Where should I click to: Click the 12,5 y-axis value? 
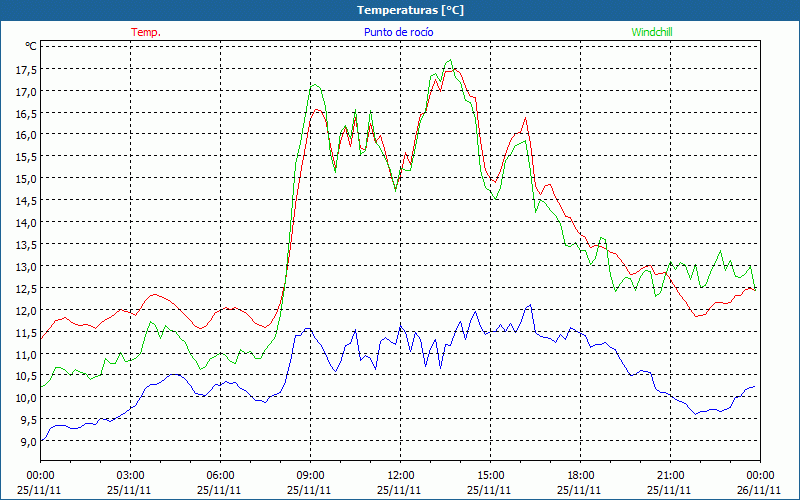[x=26, y=289]
